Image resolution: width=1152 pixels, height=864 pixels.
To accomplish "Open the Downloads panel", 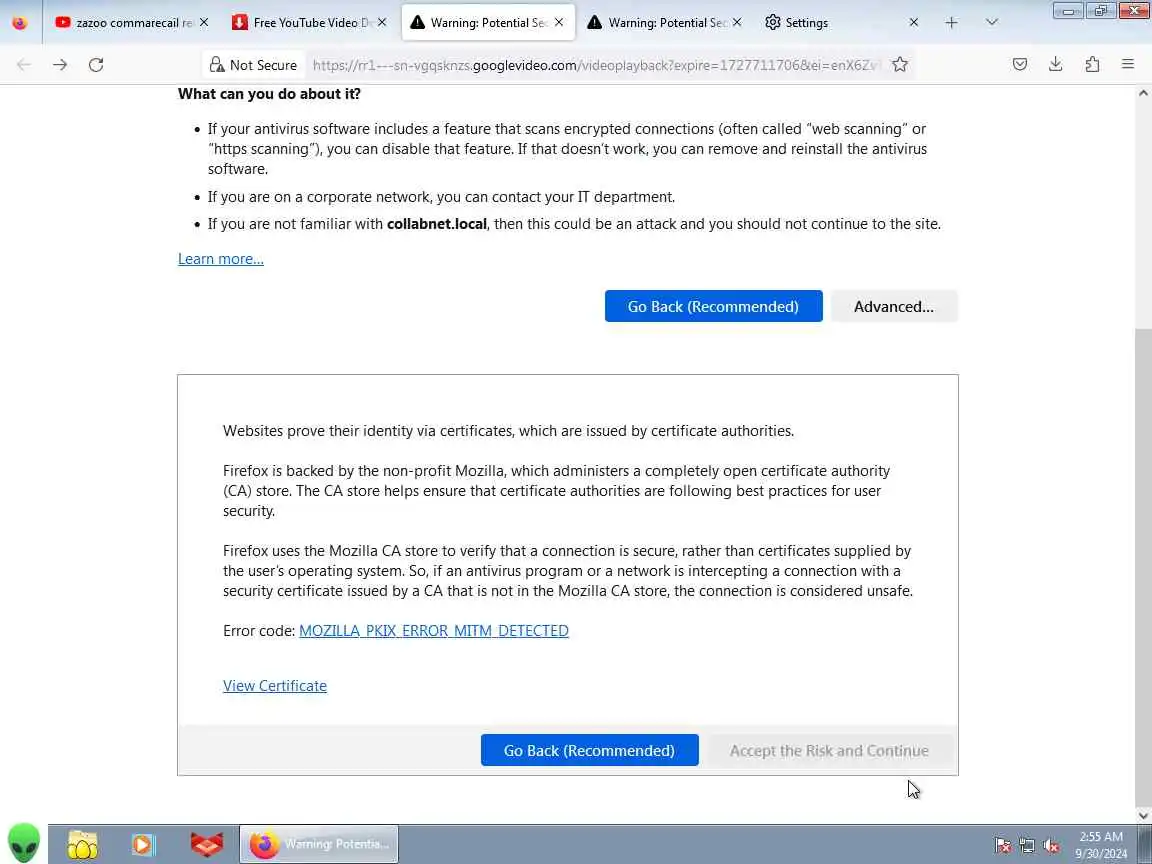I will (1056, 65).
